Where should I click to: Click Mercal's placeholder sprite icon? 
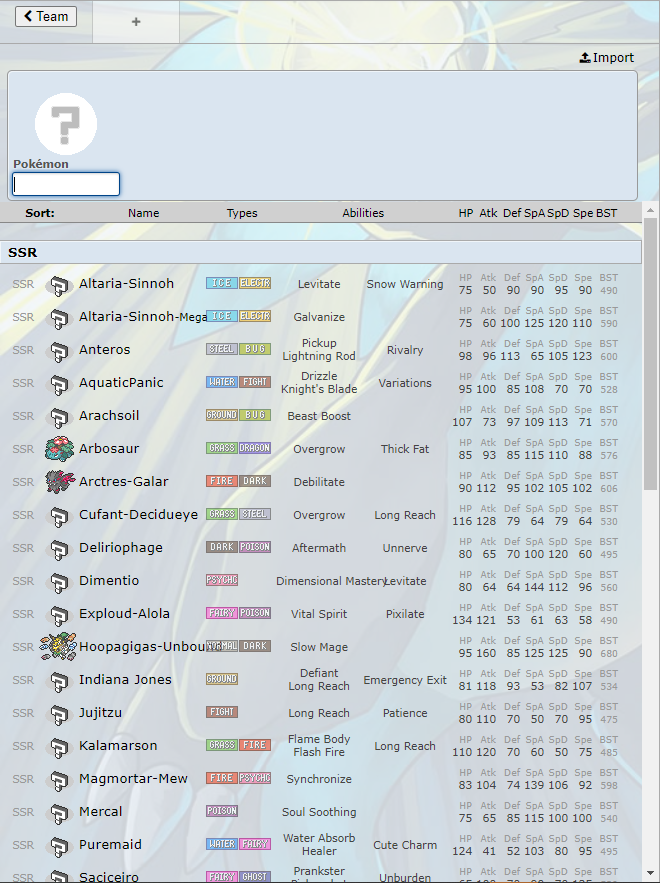pos(60,813)
